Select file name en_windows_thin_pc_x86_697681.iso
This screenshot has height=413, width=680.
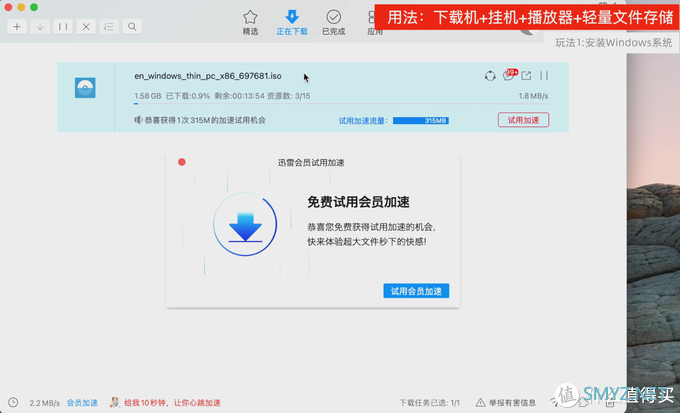coord(208,76)
